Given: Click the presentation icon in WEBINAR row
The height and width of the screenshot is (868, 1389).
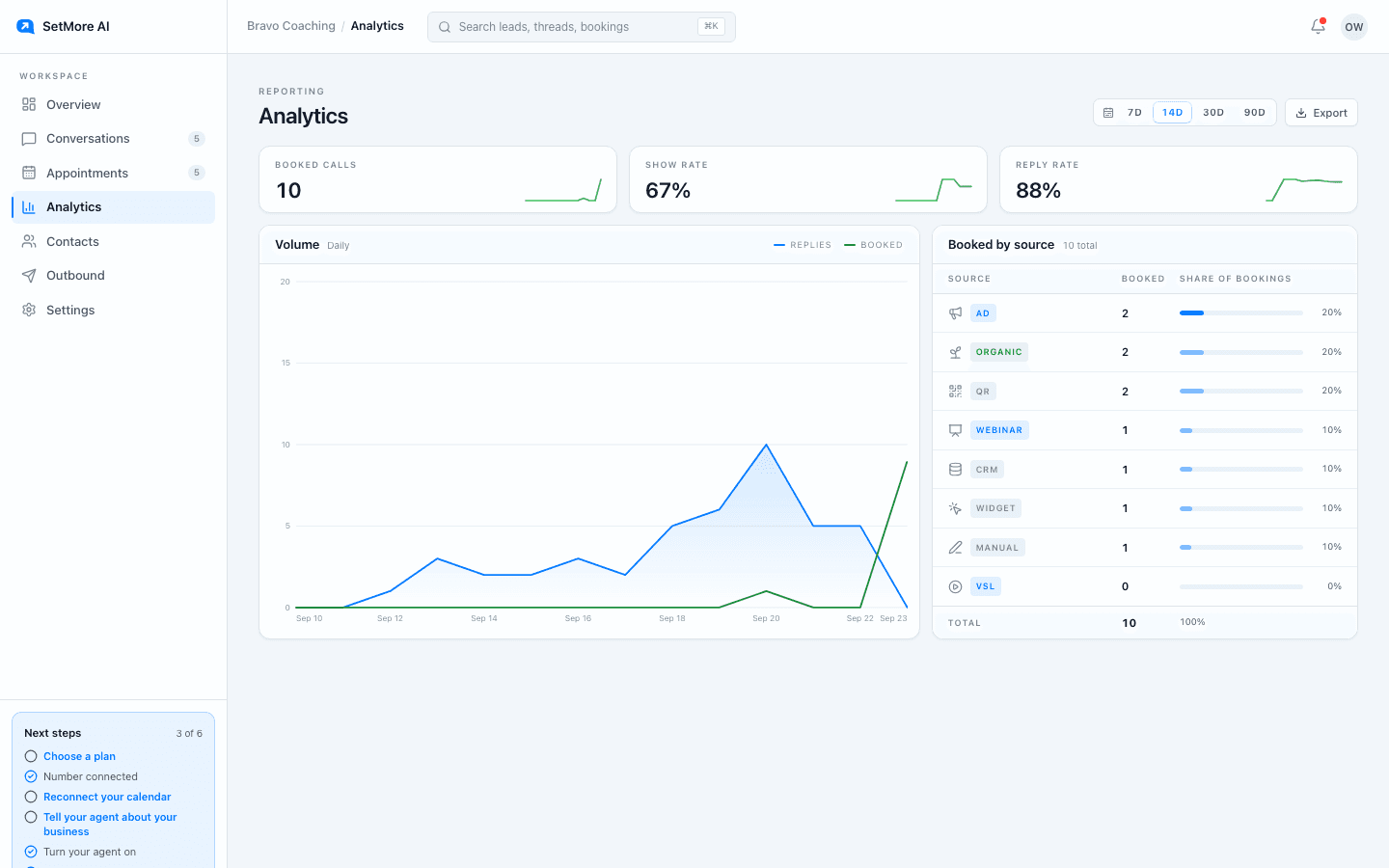Looking at the screenshot, I should (x=955, y=430).
